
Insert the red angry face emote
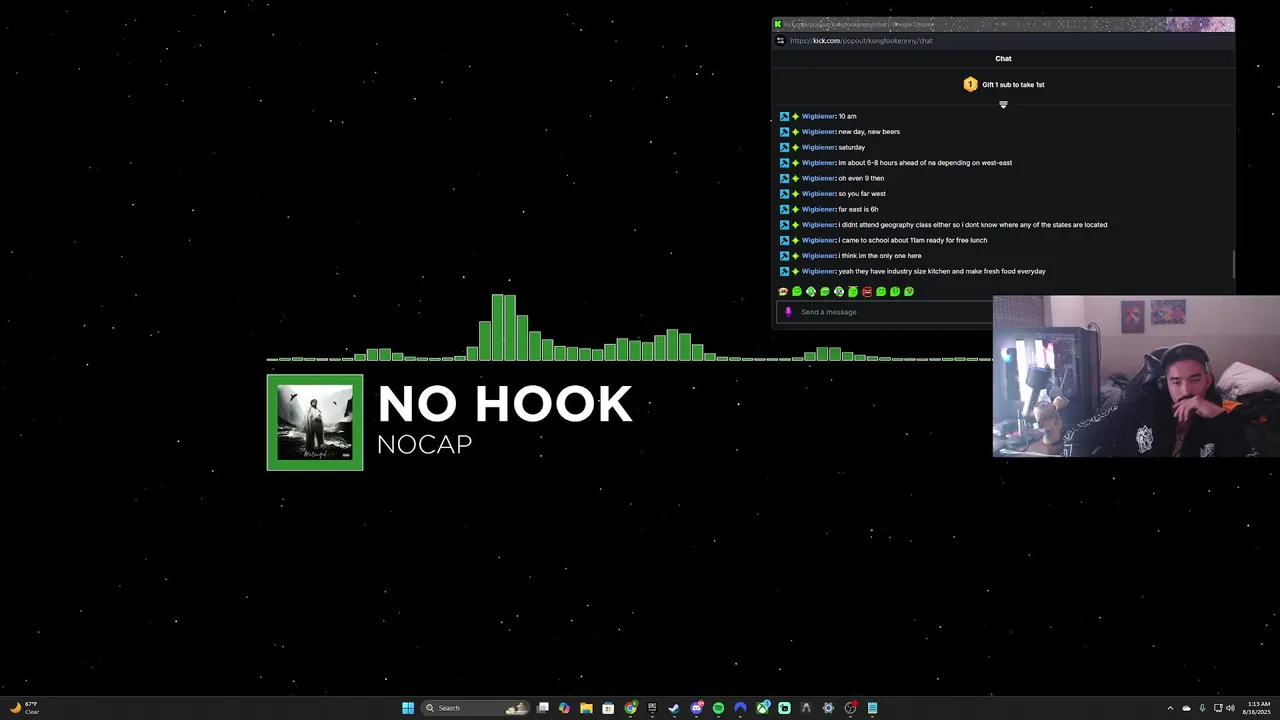click(867, 292)
